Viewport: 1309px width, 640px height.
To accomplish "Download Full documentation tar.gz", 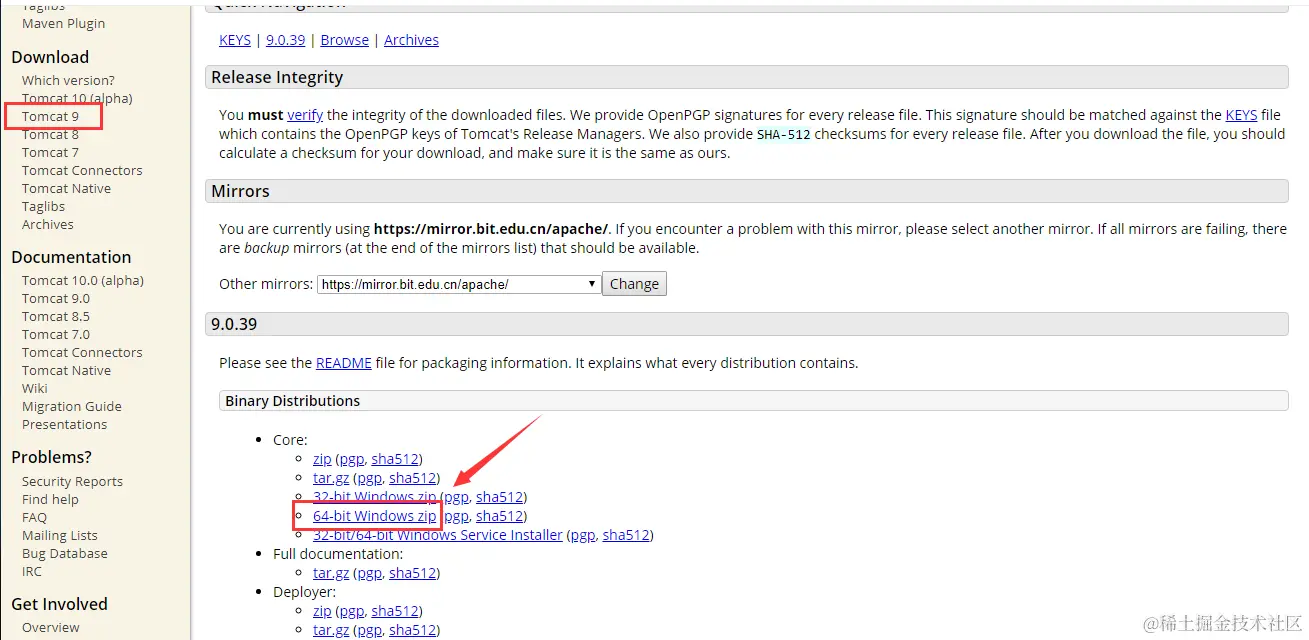I will (331, 573).
